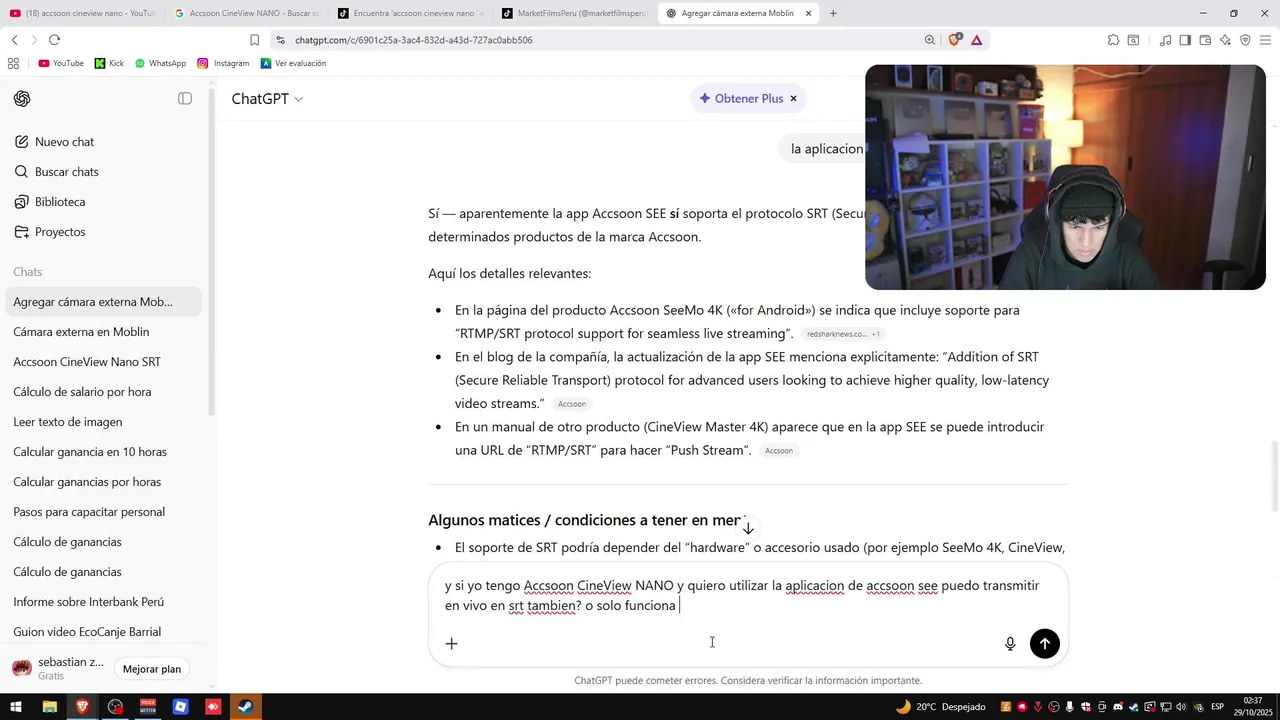Open the apps grid icon in bookmarks bar
Image resolution: width=1280 pixels, height=720 pixels.
point(13,63)
